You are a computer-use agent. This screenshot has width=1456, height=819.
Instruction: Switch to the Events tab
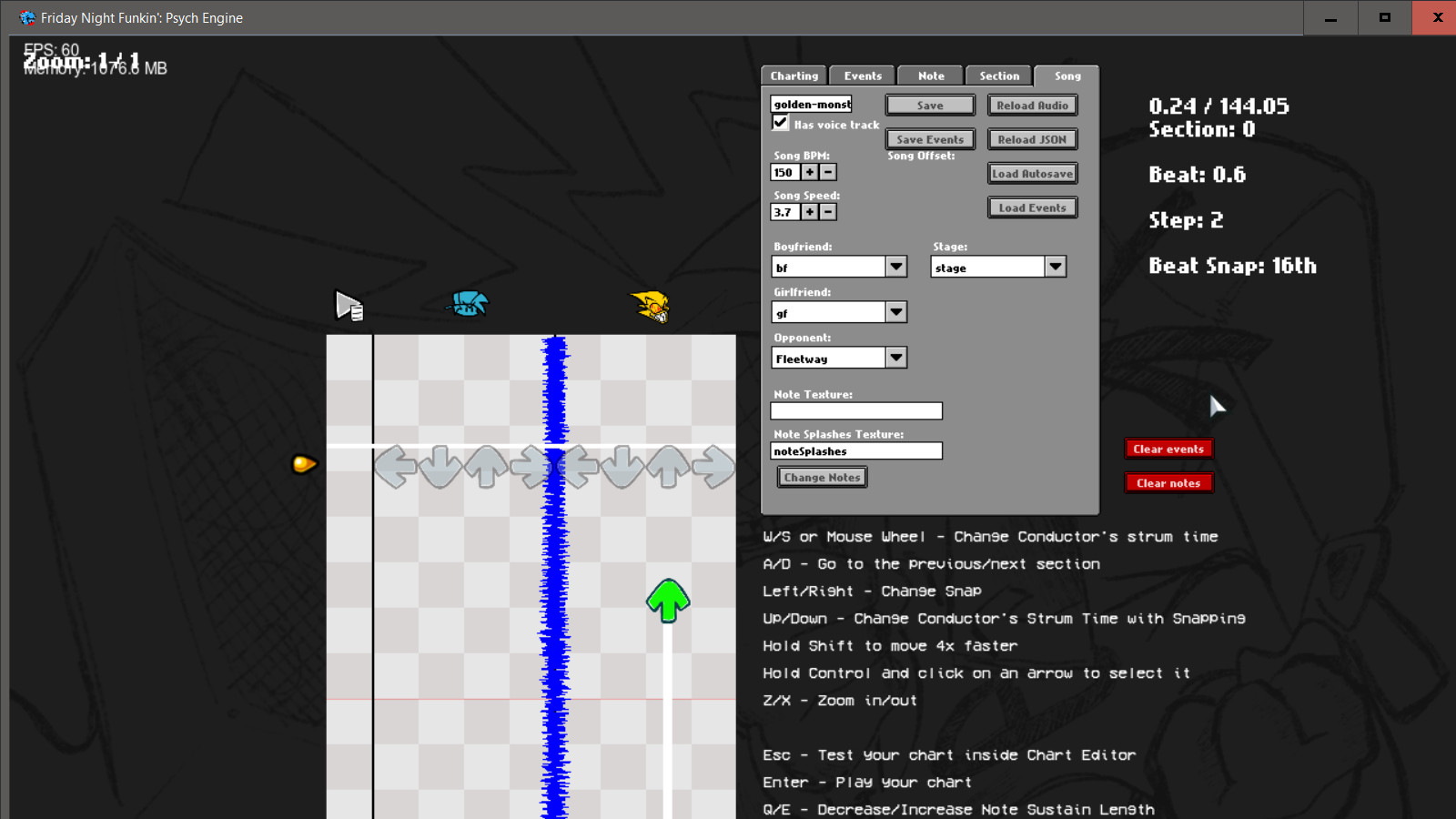pos(863,76)
